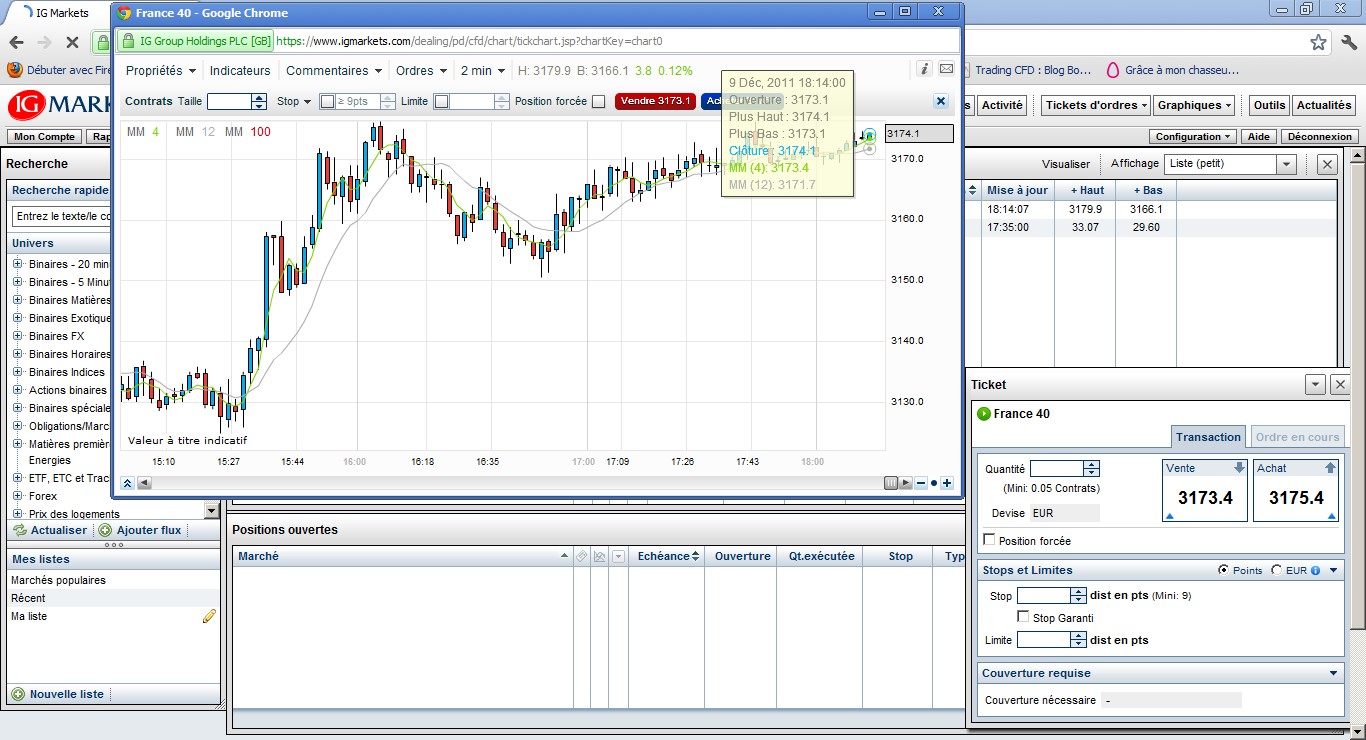Click the Visualiser link
Image resolution: width=1366 pixels, height=740 pixels.
1066,164
